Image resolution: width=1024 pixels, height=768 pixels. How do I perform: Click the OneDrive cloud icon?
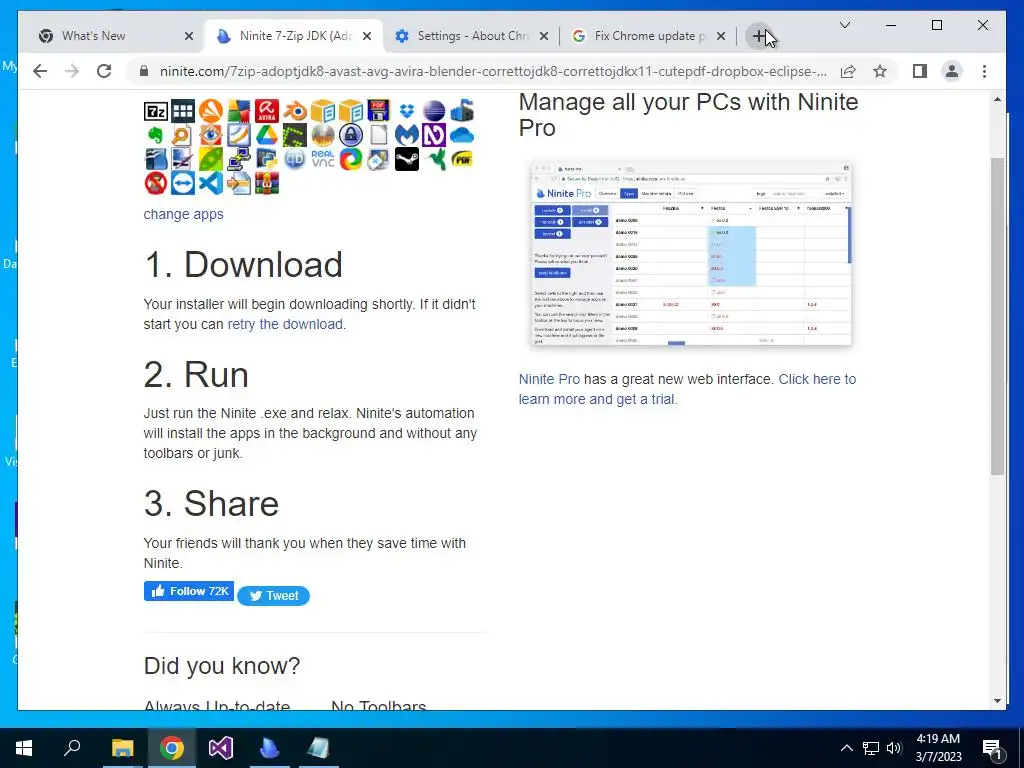[462, 135]
